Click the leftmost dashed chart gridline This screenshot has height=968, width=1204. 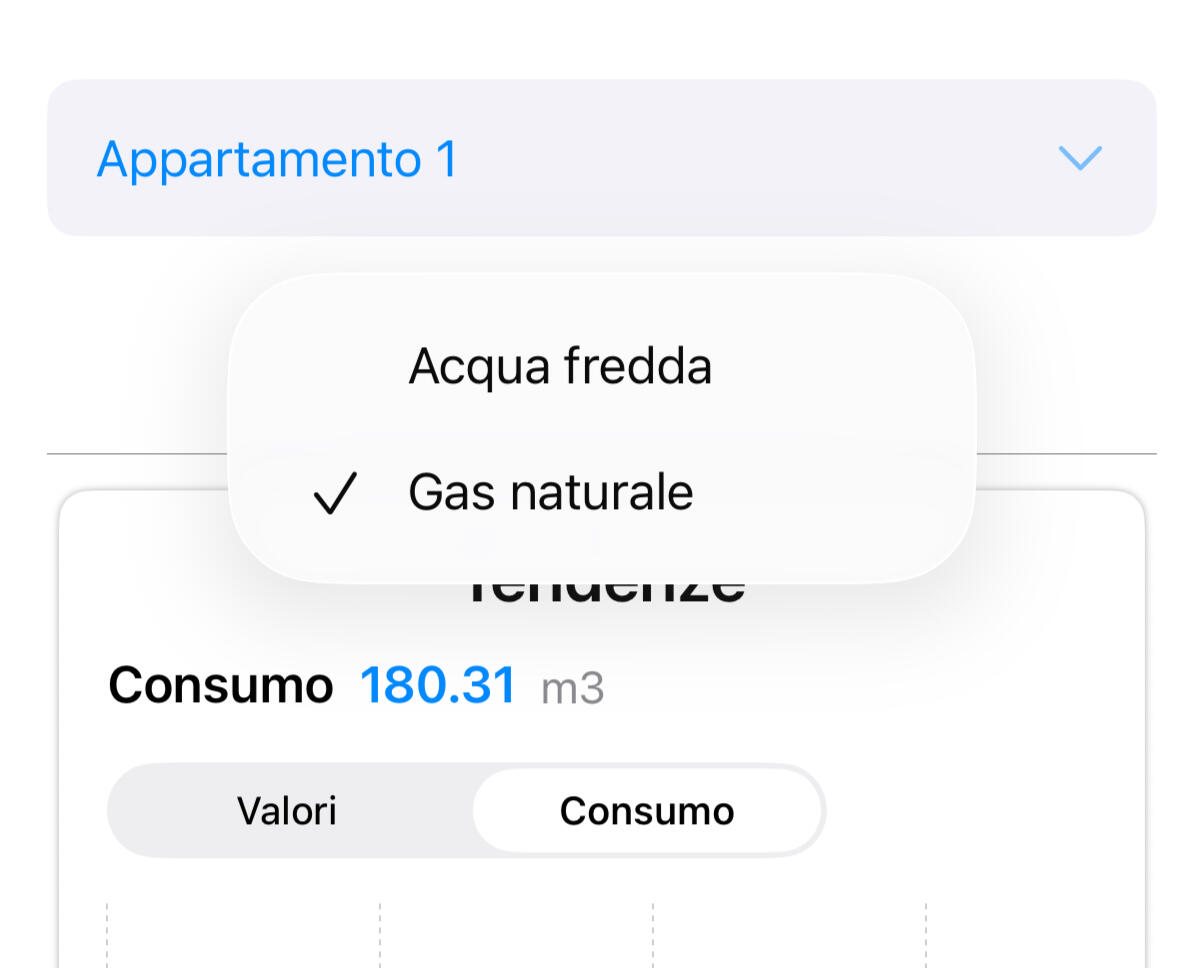107,935
